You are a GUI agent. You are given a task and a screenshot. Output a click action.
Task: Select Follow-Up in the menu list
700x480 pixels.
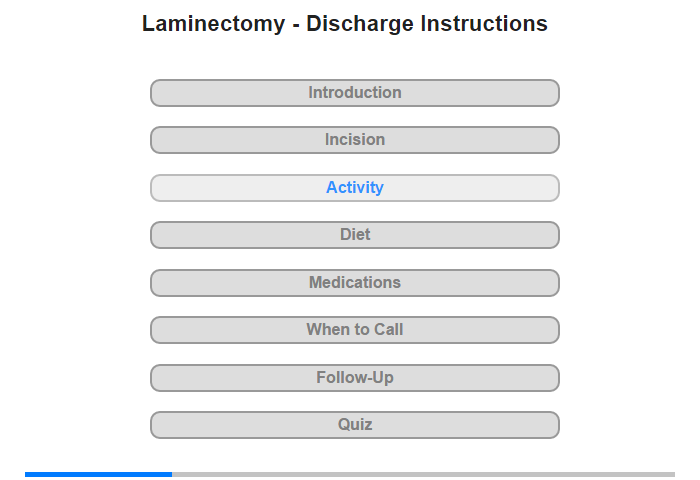[354, 378]
